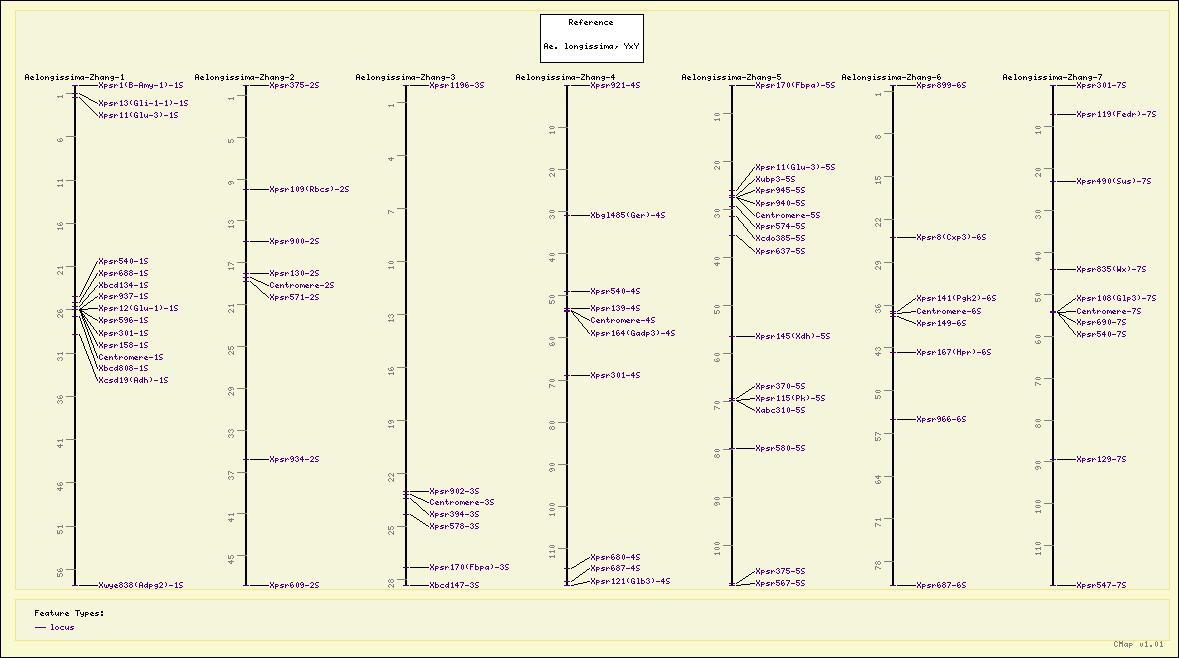Open the Xpsr109(Rbcs)-2S marker
The image size is (1179, 658).
pos(309,189)
